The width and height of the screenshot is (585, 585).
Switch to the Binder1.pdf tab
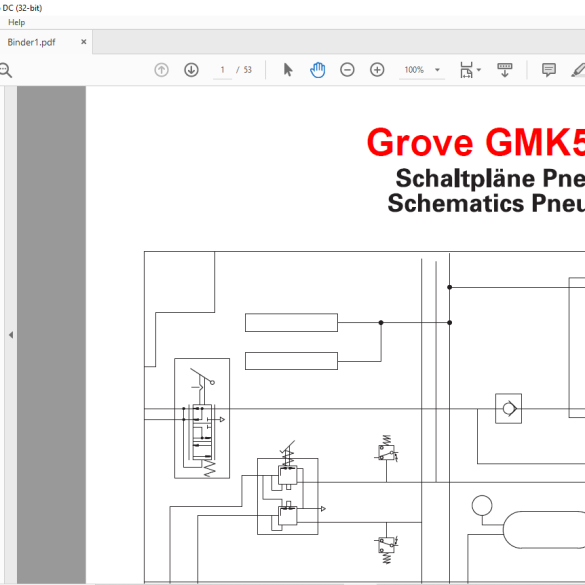click(x=31, y=42)
